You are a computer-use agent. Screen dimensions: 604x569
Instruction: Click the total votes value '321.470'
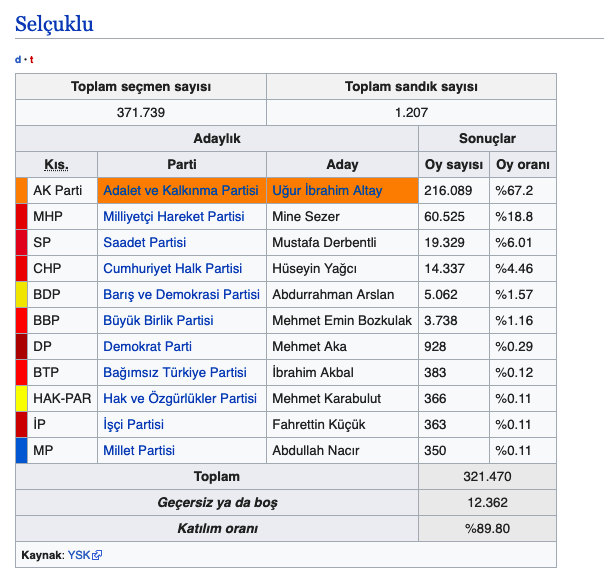click(x=487, y=477)
